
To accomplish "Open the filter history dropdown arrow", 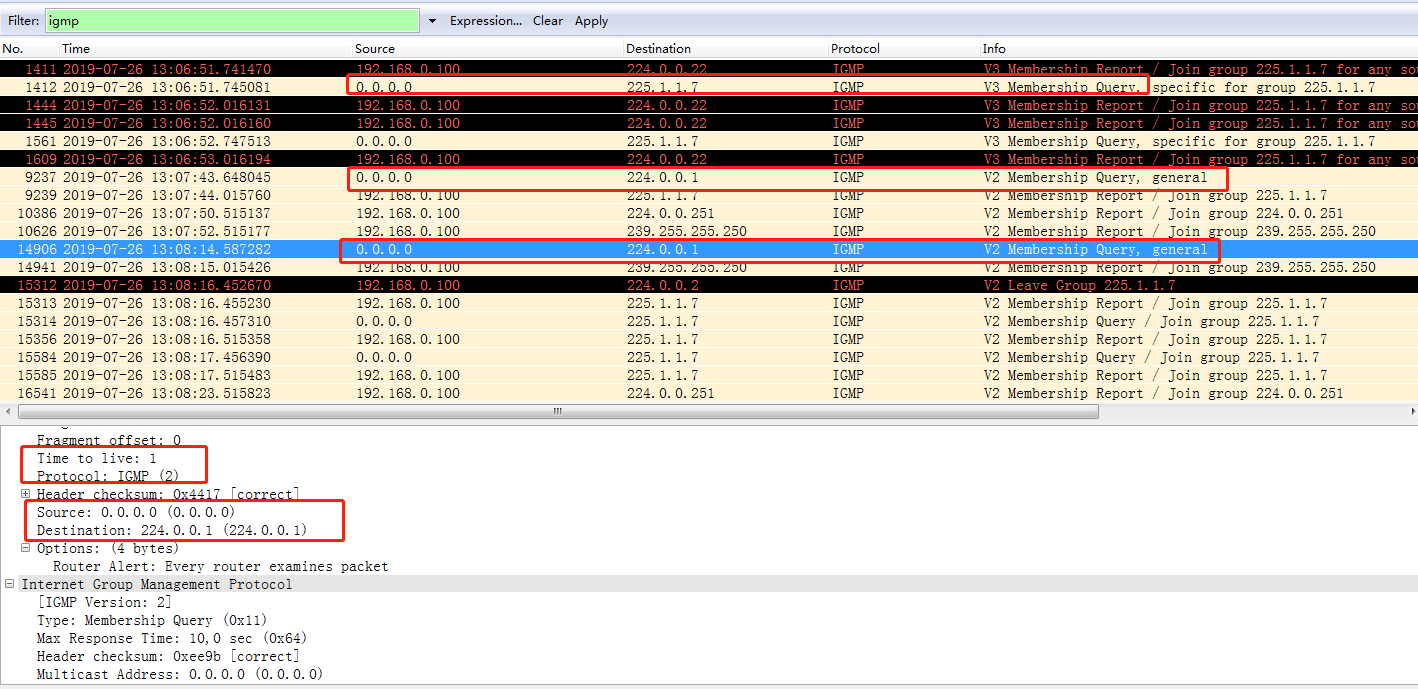I will point(432,20).
